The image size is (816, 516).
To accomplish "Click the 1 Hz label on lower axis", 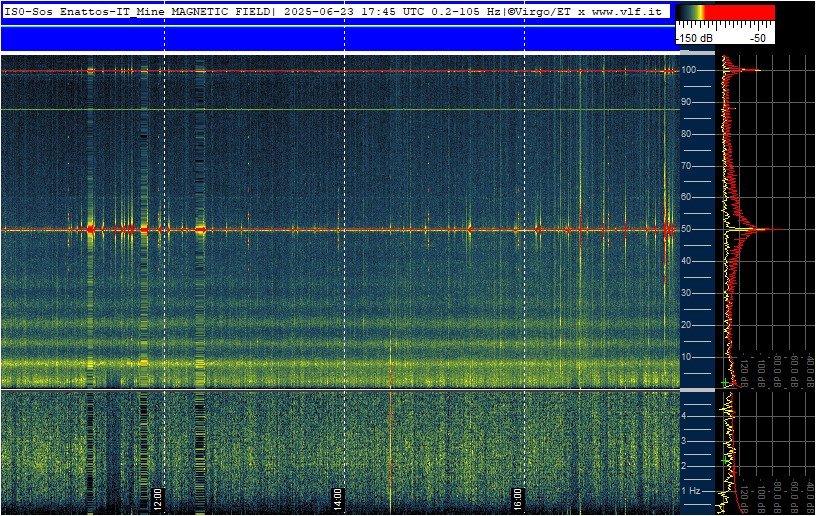I will (x=691, y=491).
